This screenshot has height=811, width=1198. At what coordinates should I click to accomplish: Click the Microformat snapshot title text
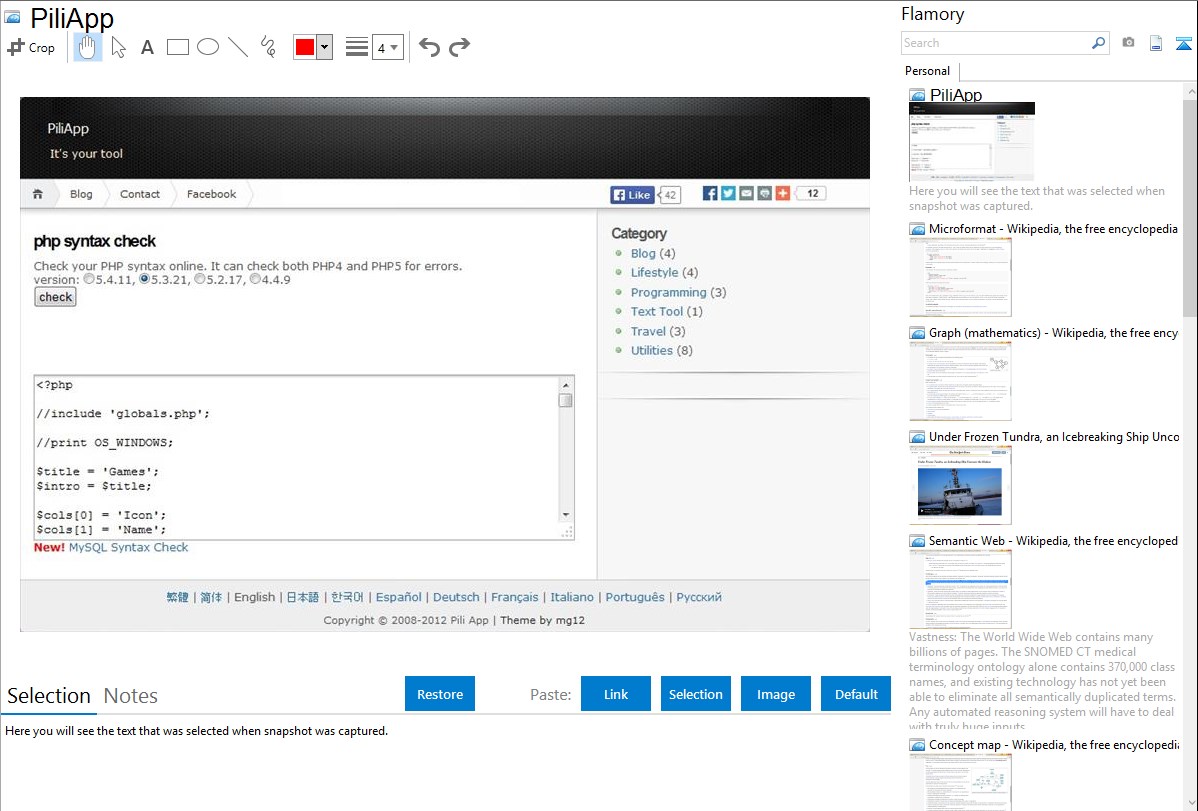tap(1053, 229)
